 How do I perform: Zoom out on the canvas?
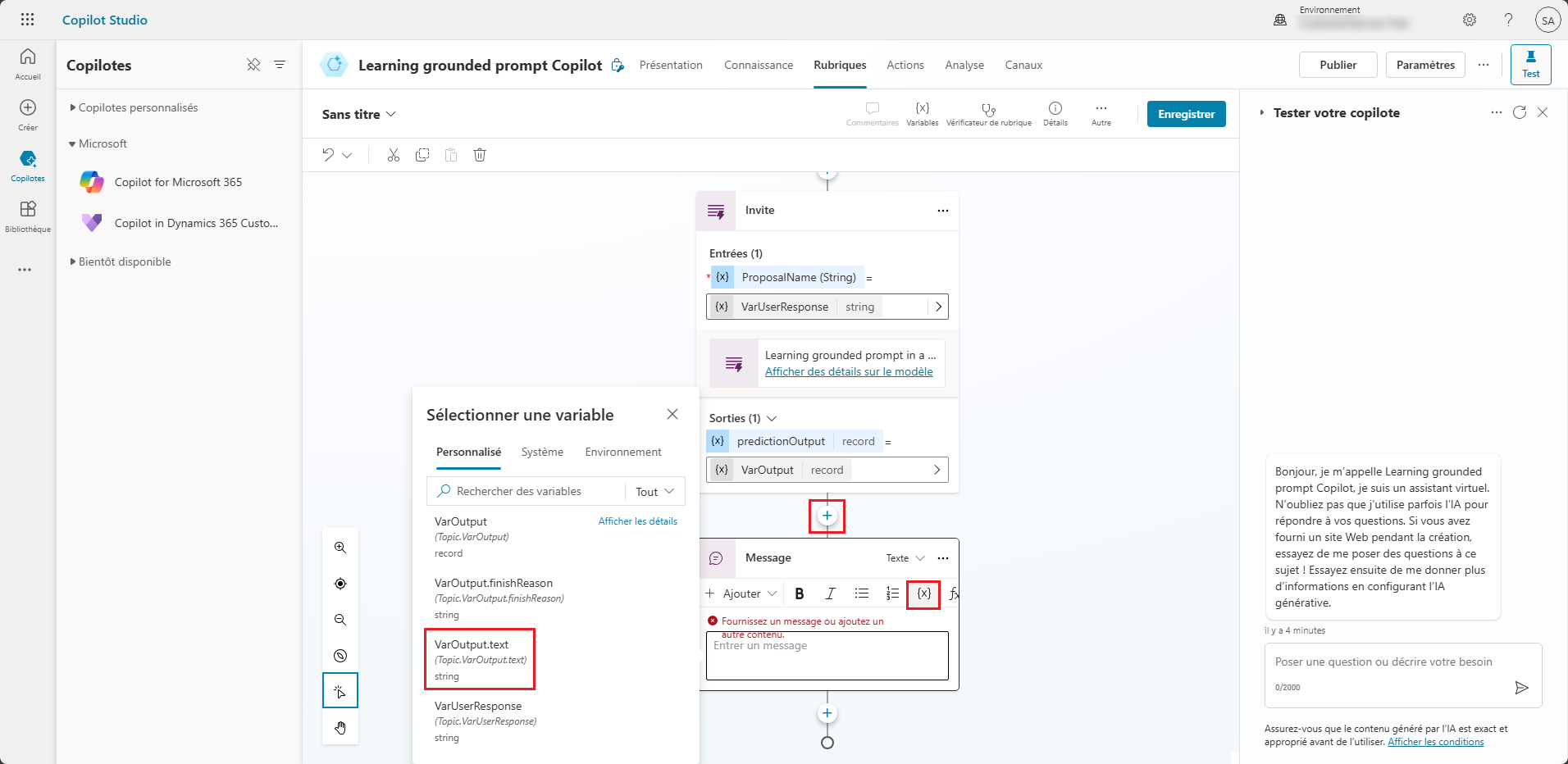tap(340, 620)
